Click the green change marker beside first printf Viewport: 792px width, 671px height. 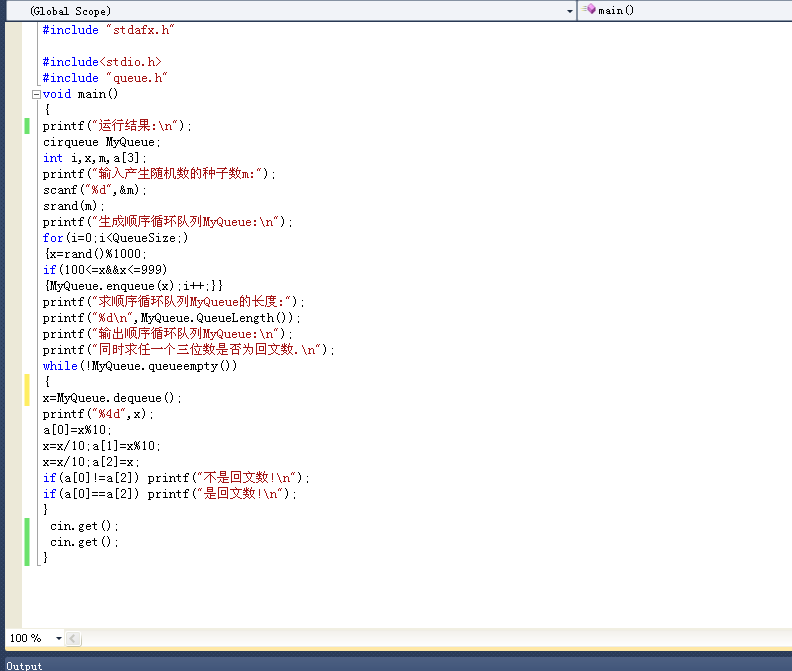click(x=27, y=126)
